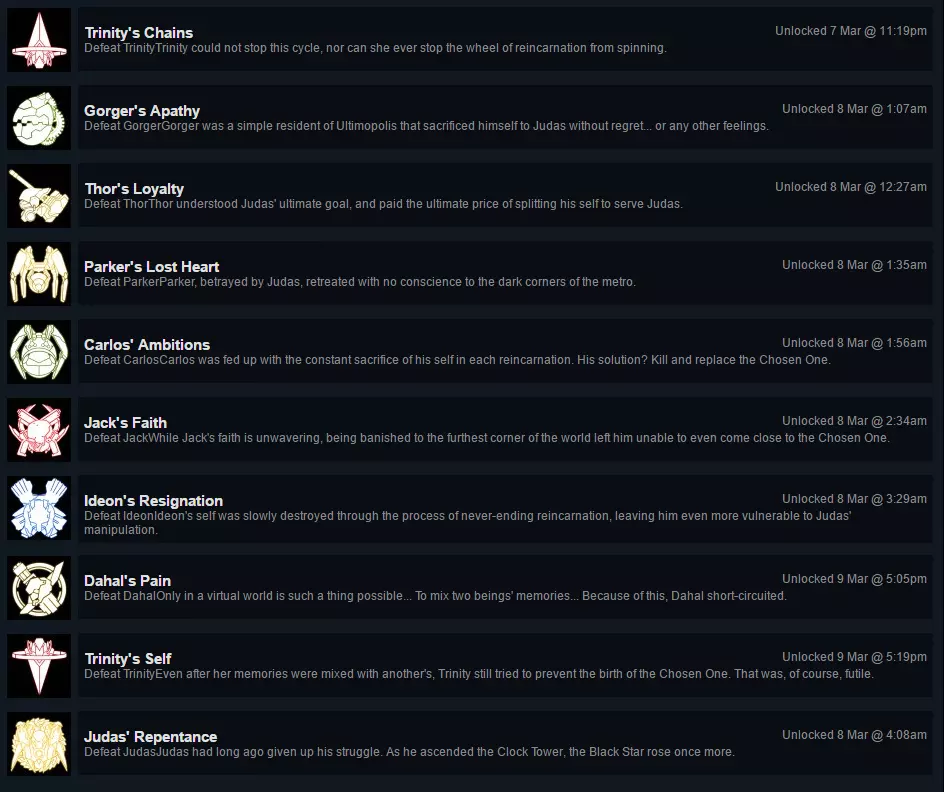
Task: Click the Trinity's Chains achievement icon
Action: coord(39,40)
